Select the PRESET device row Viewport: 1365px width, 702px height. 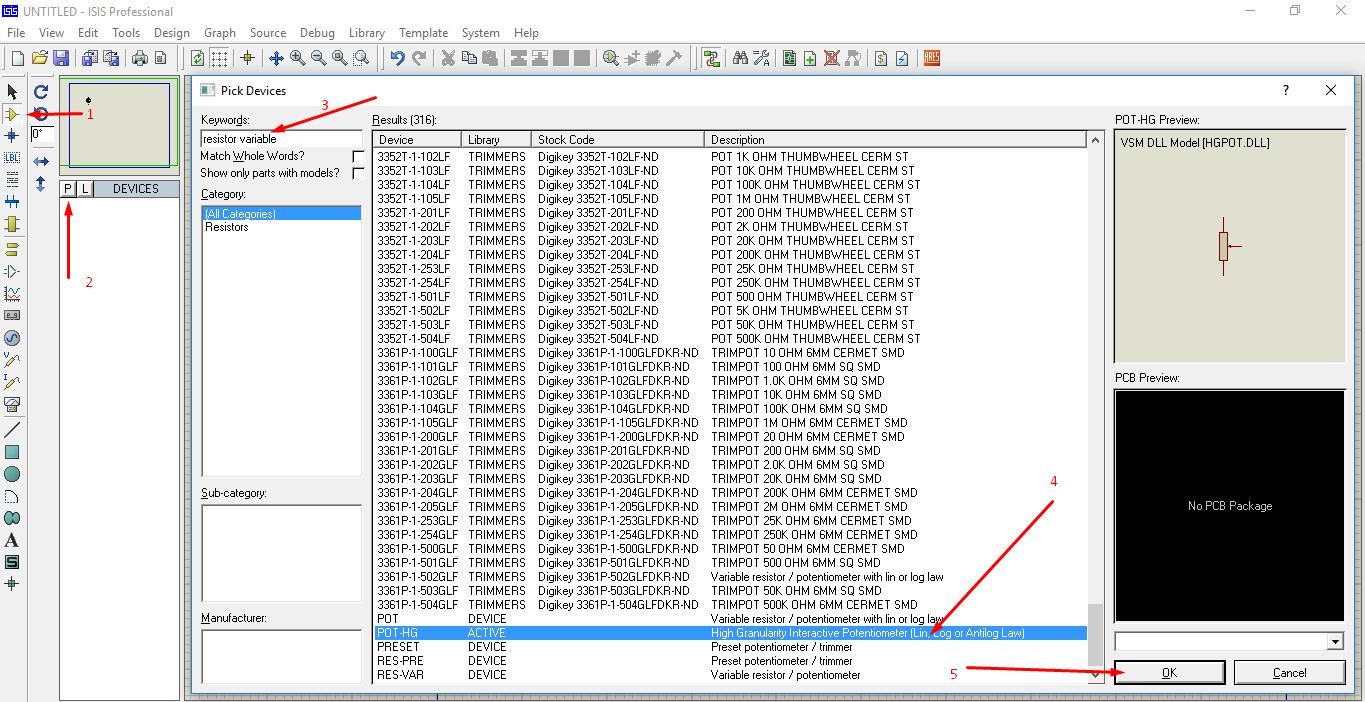pos(730,647)
